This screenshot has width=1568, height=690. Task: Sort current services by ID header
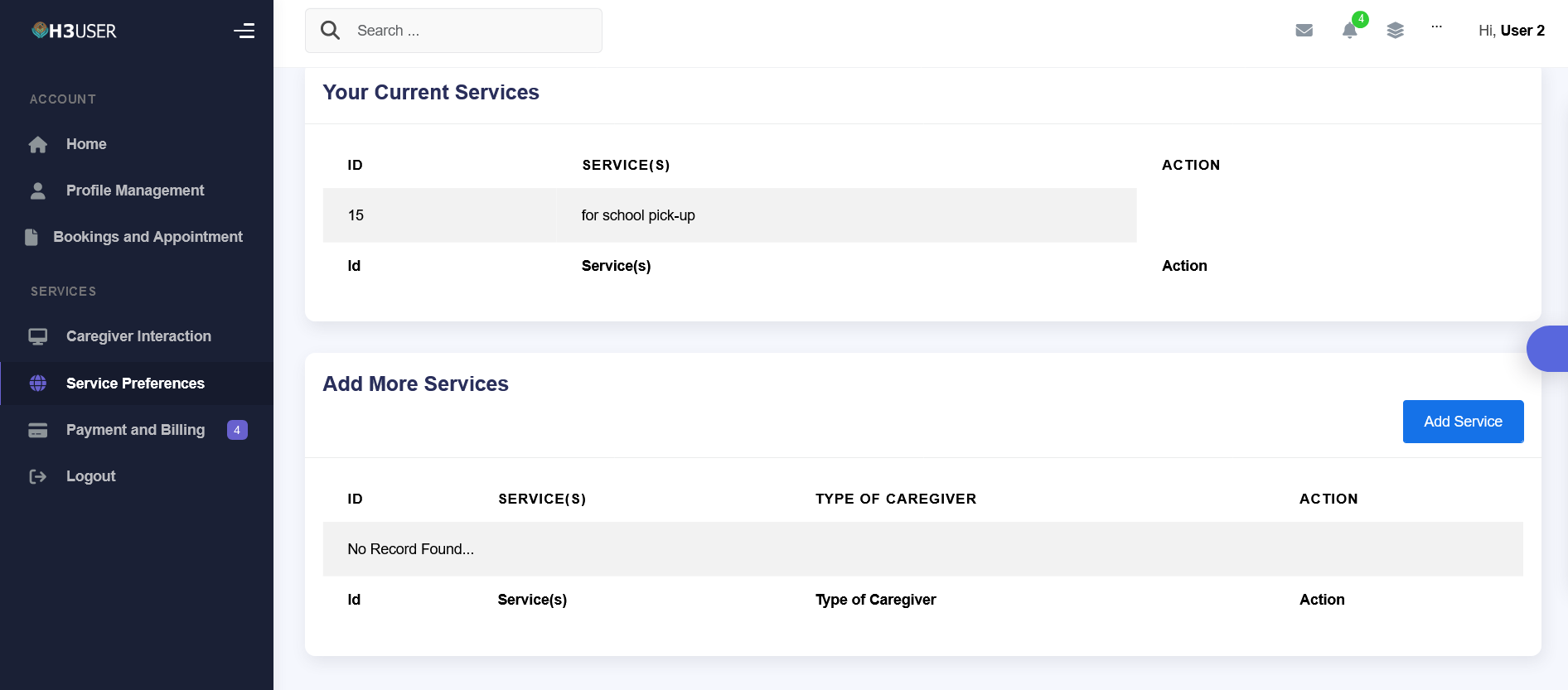(355, 165)
